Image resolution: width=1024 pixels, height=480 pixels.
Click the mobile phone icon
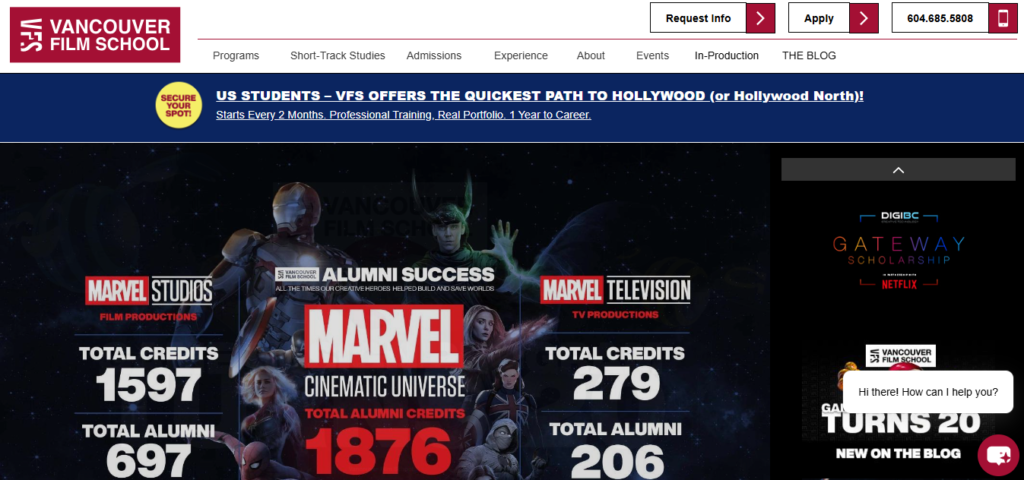(x=1002, y=18)
